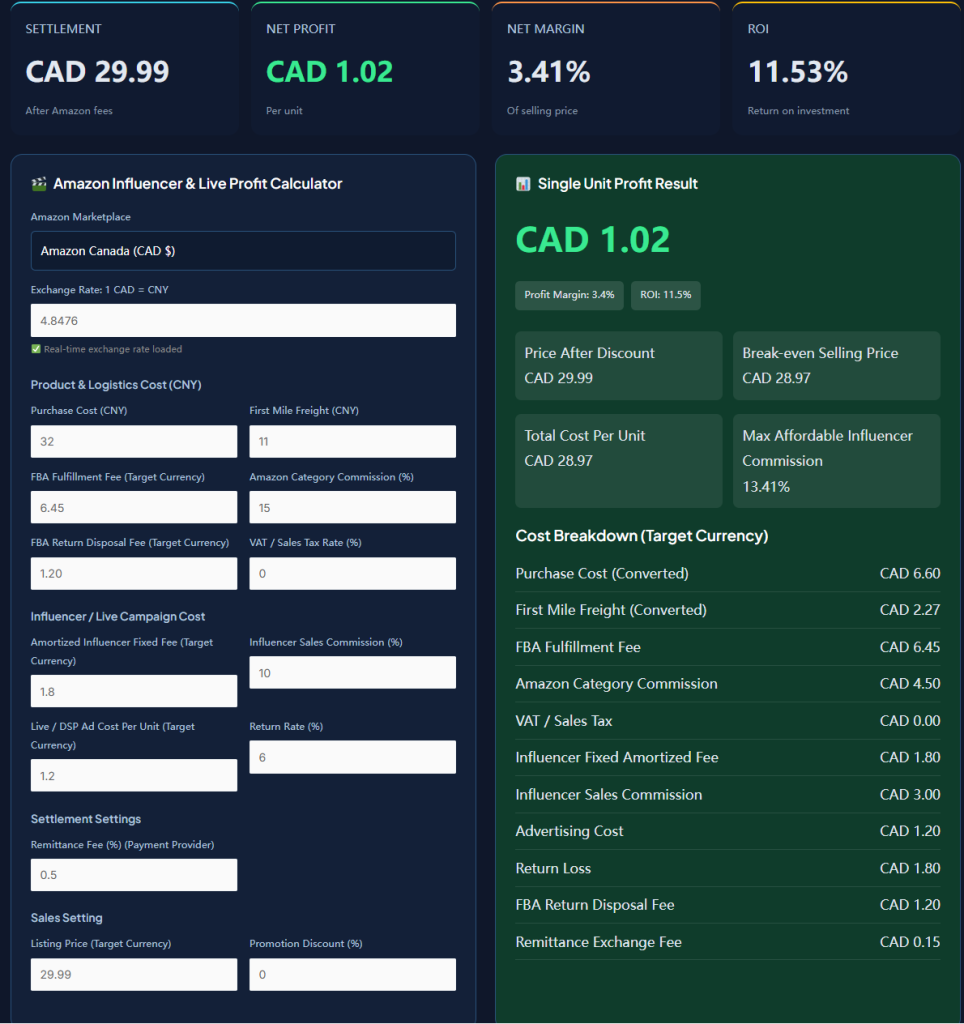Click the Live / DSP Ad Cost field
Screen dimensions: 964x1024
click(134, 775)
